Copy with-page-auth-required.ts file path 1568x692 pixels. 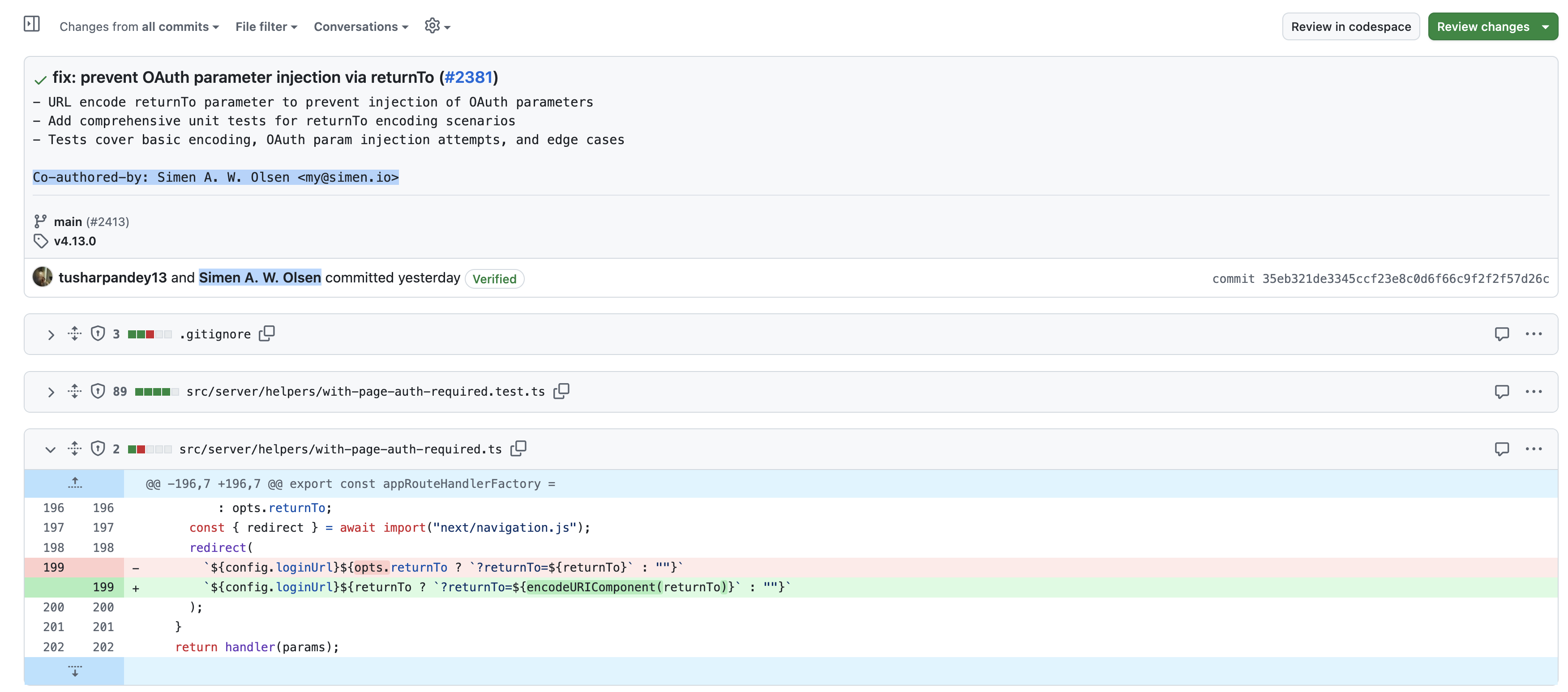pyautogui.click(x=518, y=449)
